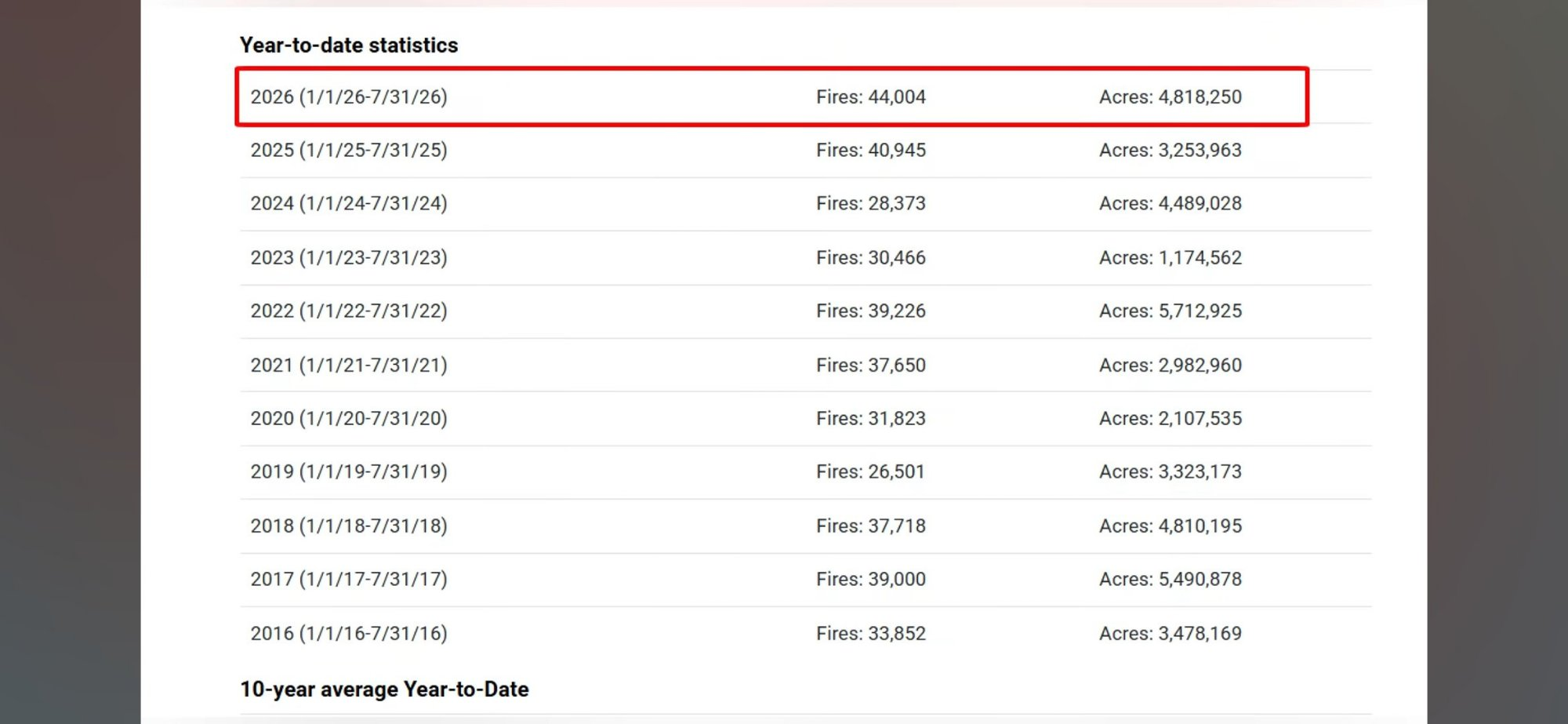Click the "Fires: 44,004" value
The image size is (1568, 724).
[871, 96]
